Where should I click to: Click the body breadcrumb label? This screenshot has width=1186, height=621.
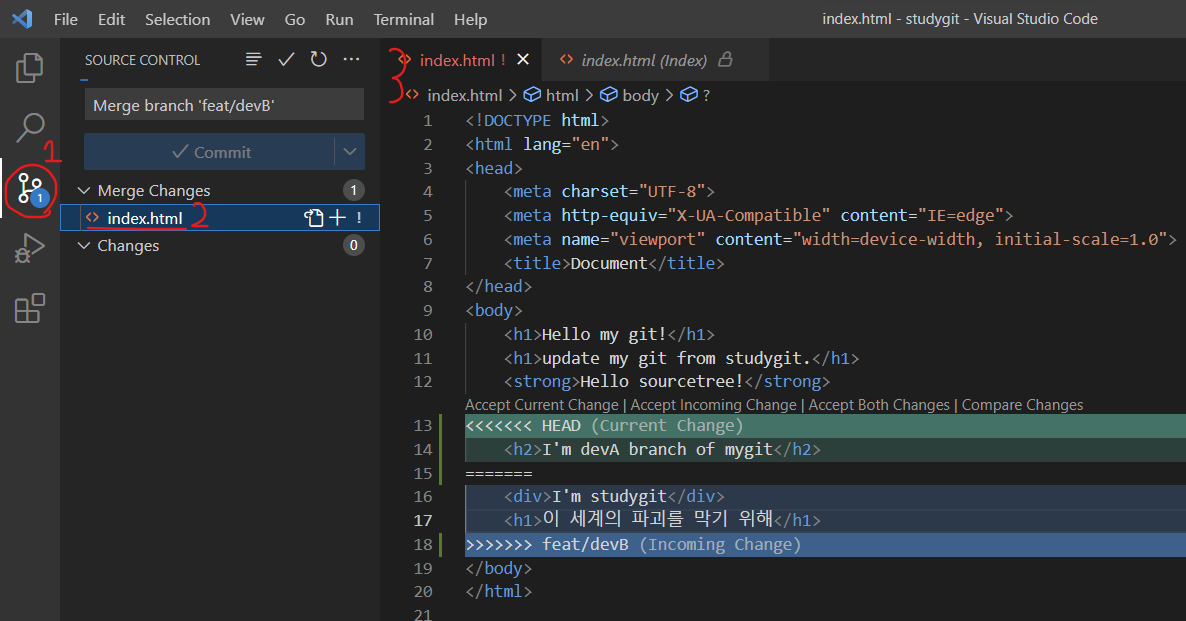[641, 95]
